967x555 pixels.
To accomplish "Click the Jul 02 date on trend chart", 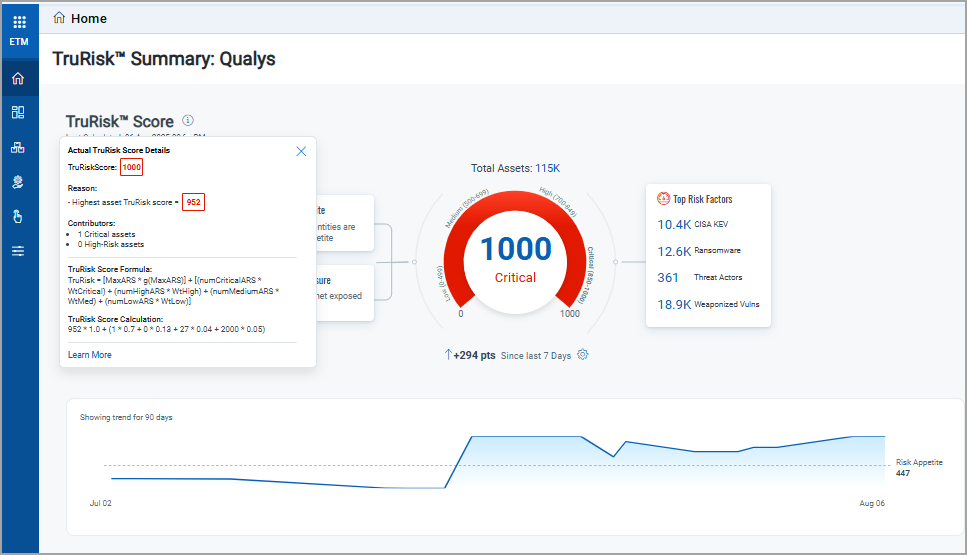I will (x=101, y=503).
